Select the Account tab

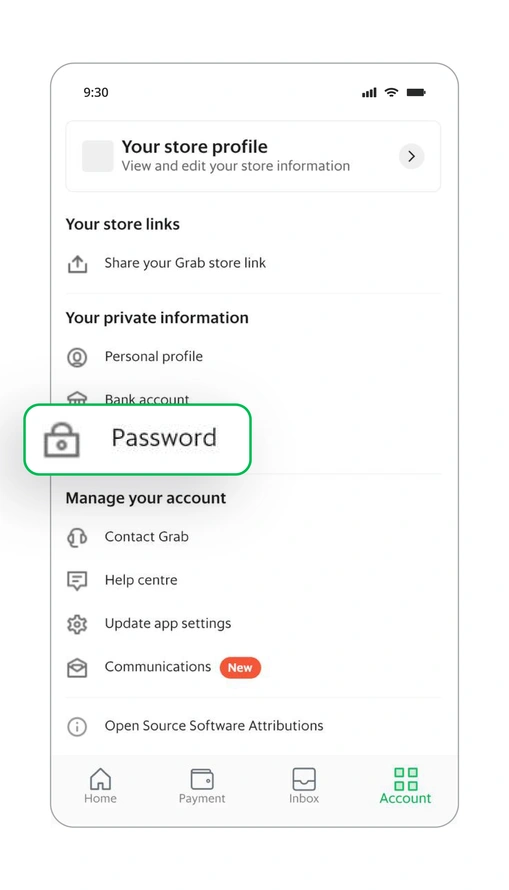[405, 786]
